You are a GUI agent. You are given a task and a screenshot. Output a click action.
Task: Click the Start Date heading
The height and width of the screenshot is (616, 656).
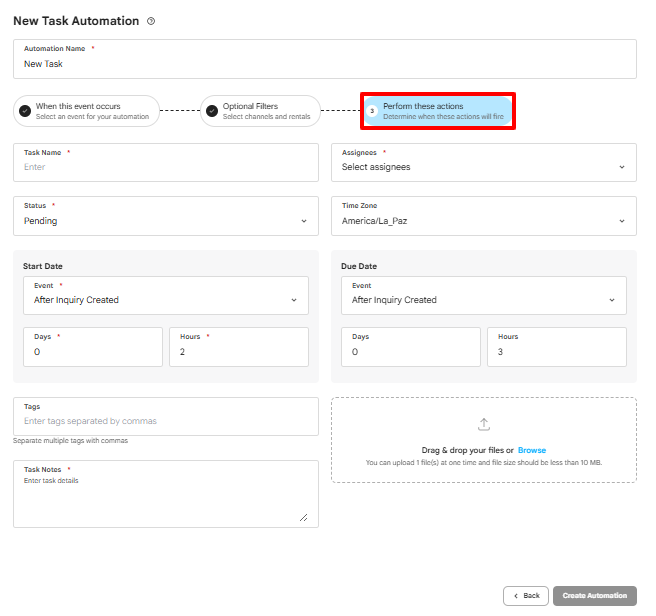coord(43,266)
